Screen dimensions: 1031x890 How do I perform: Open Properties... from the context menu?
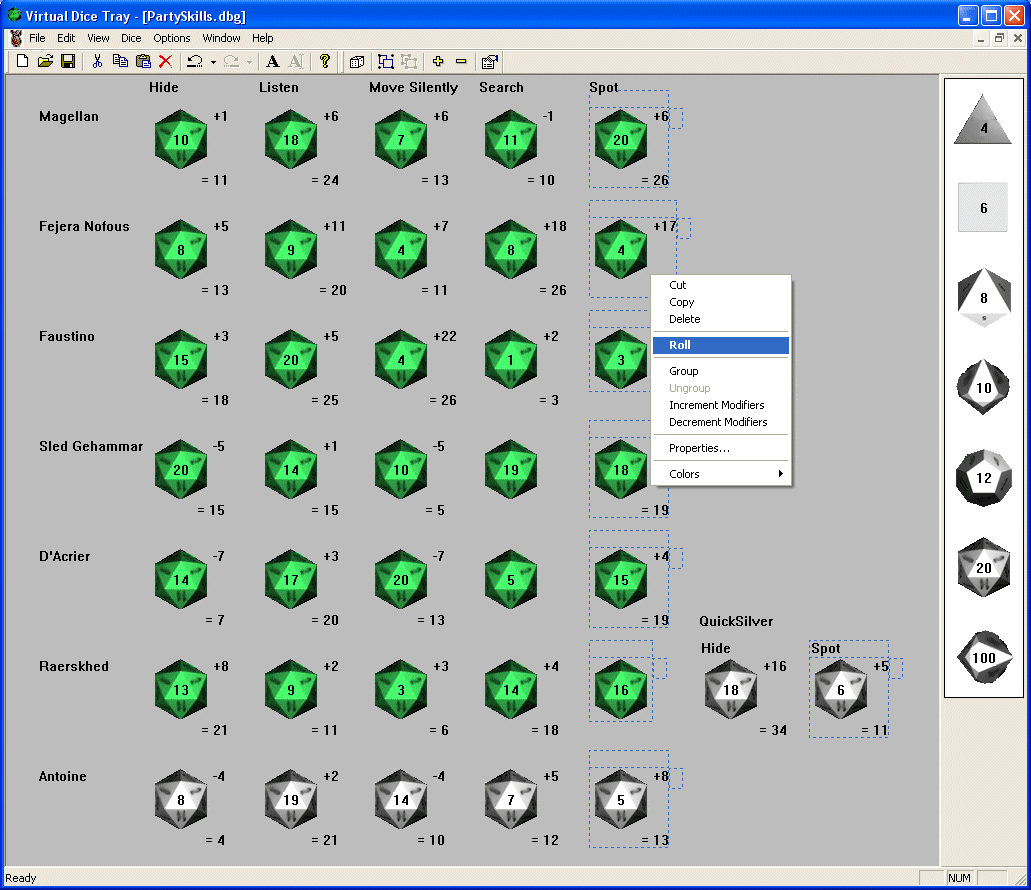pyautogui.click(x=721, y=448)
